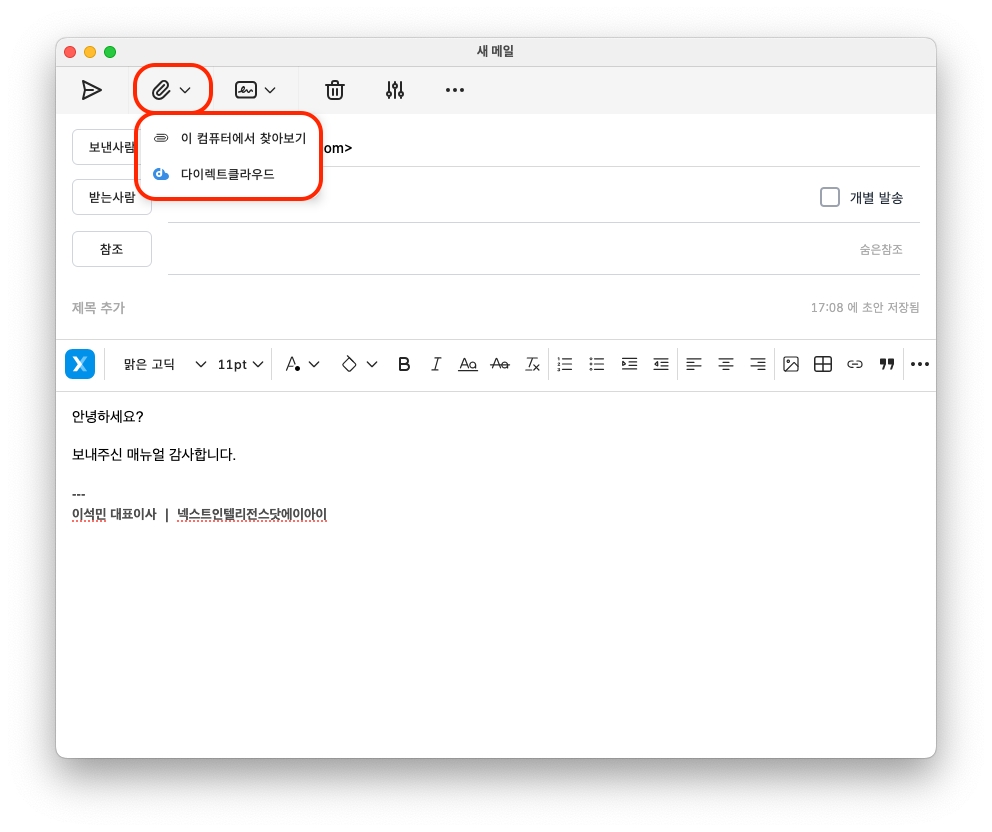Add a hyperlink with link icon
This screenshot has height=832, width=992.
(855, 364)
